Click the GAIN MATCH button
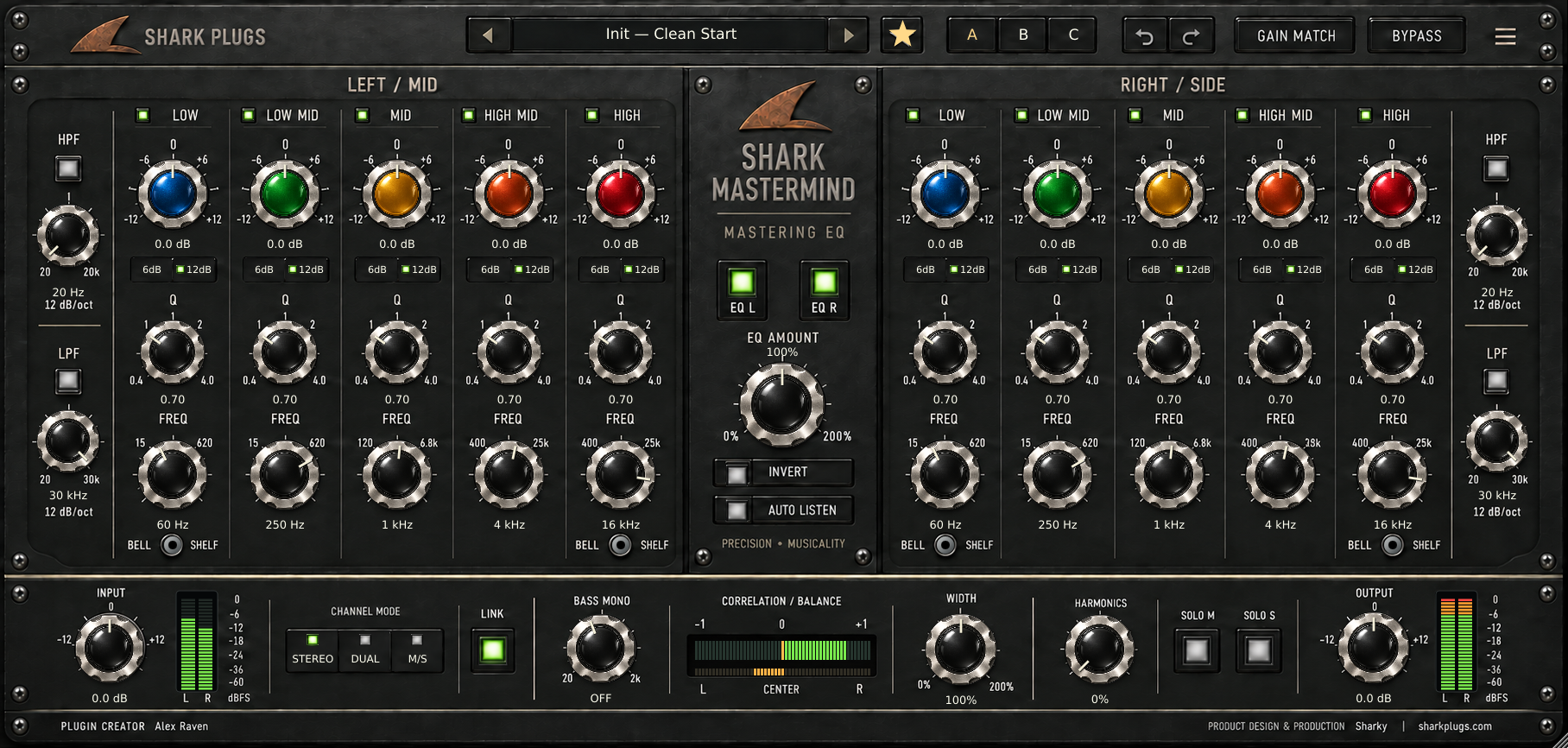Image resolution: width=1568 pixels, height=748 pixels. coord(1296,35)
